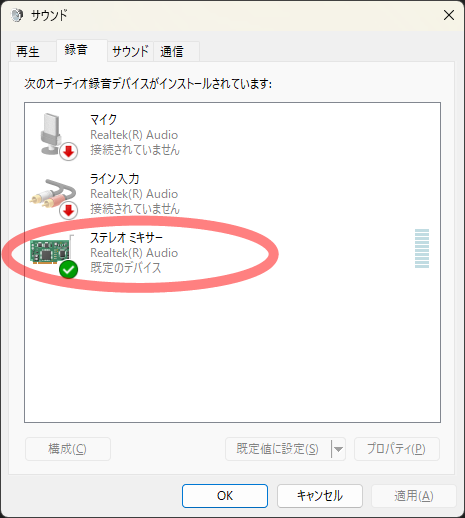Click the green checkmark default device badge

point(68,270)
